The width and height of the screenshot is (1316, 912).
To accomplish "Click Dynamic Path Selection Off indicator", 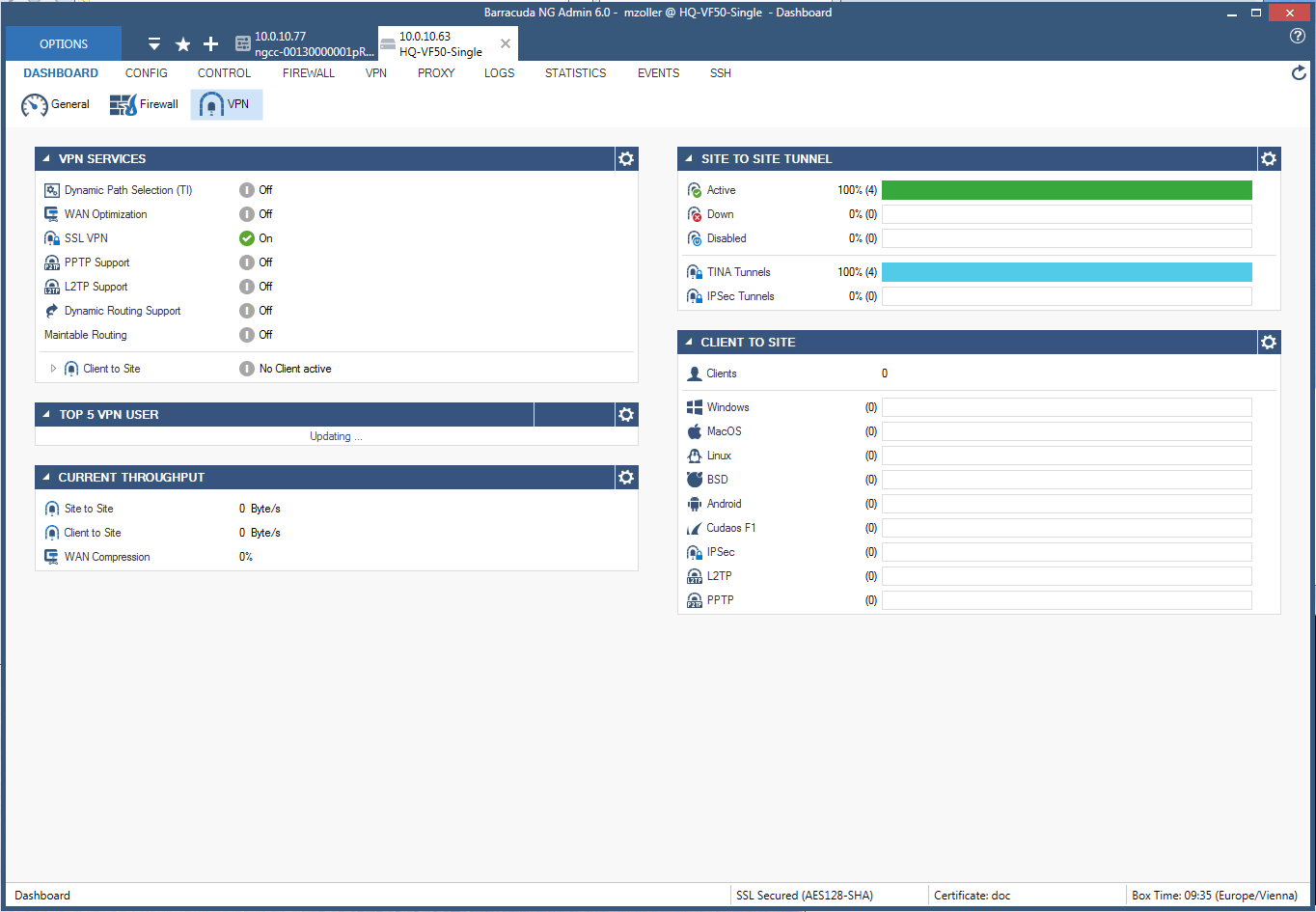I will coord(247,190).
